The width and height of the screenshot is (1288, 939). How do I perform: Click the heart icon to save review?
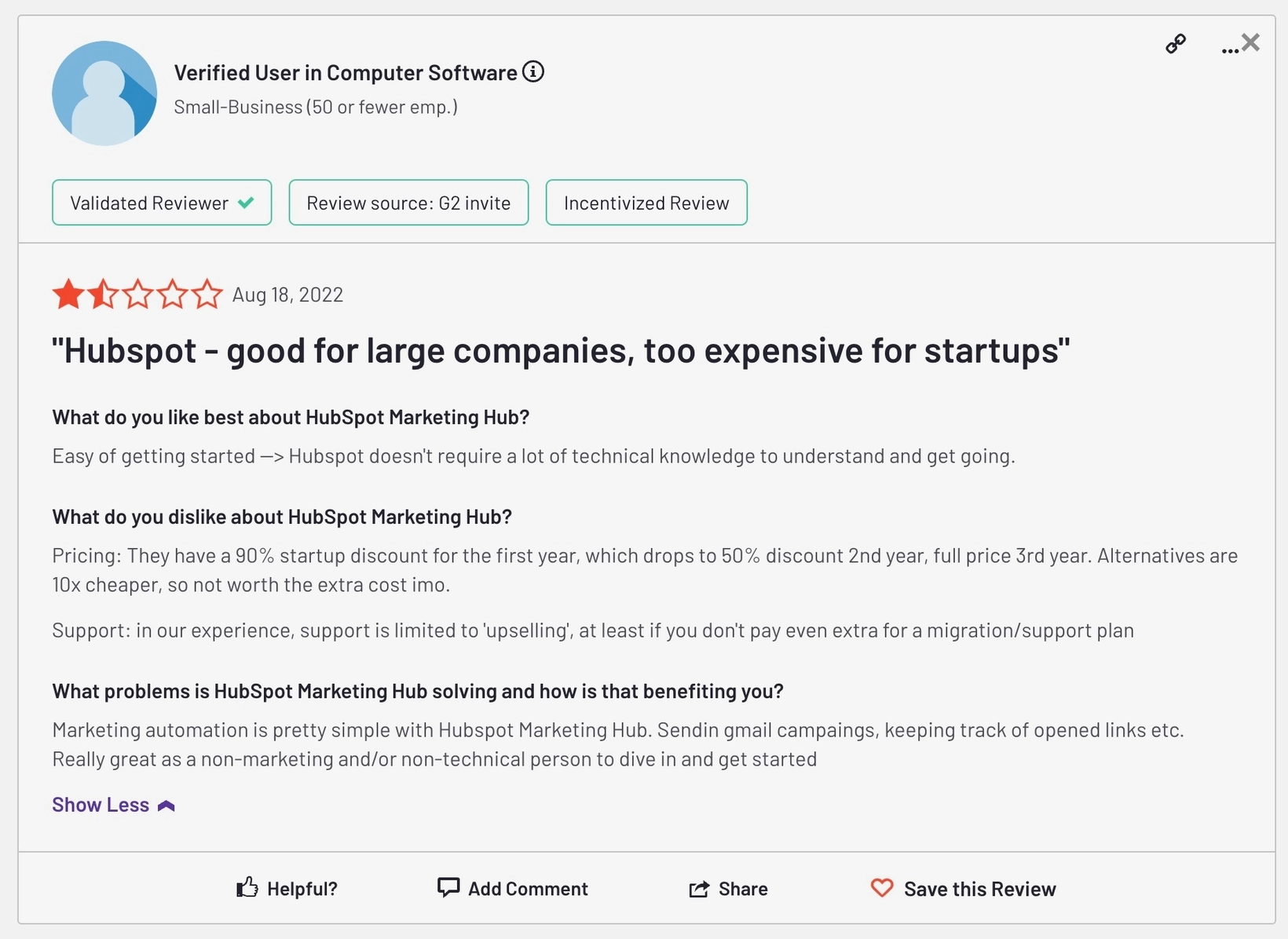click(881, 888)
